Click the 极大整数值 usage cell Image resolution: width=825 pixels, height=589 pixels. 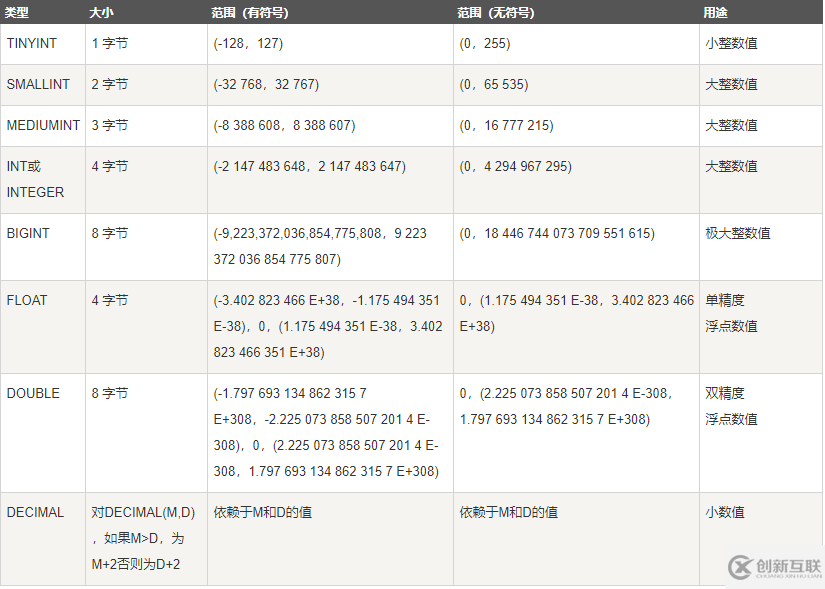click(738, 233)
